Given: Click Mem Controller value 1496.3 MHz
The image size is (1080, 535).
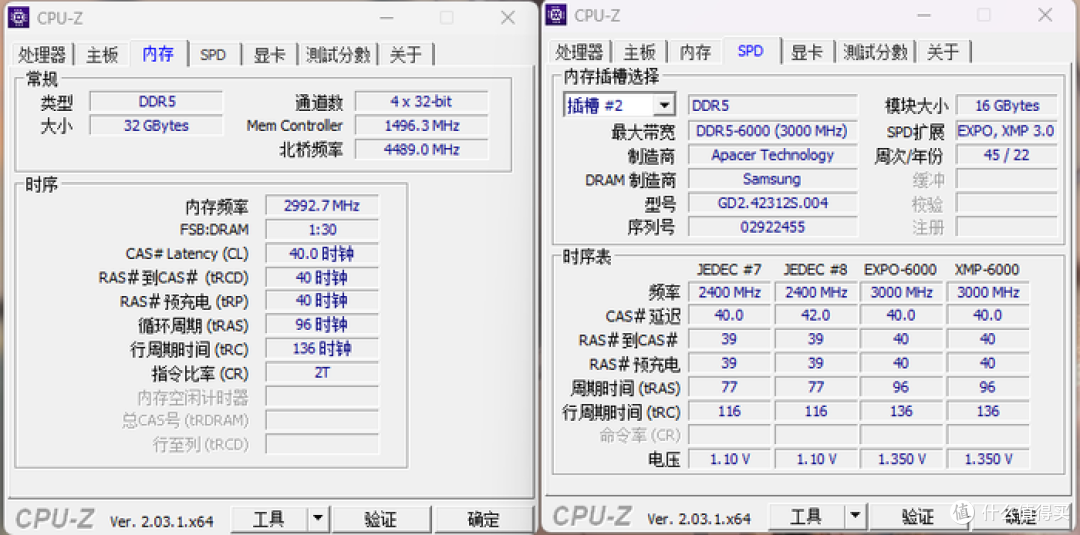Looking at the screenshot, I should pyautogui.click(x=422, y=125).
